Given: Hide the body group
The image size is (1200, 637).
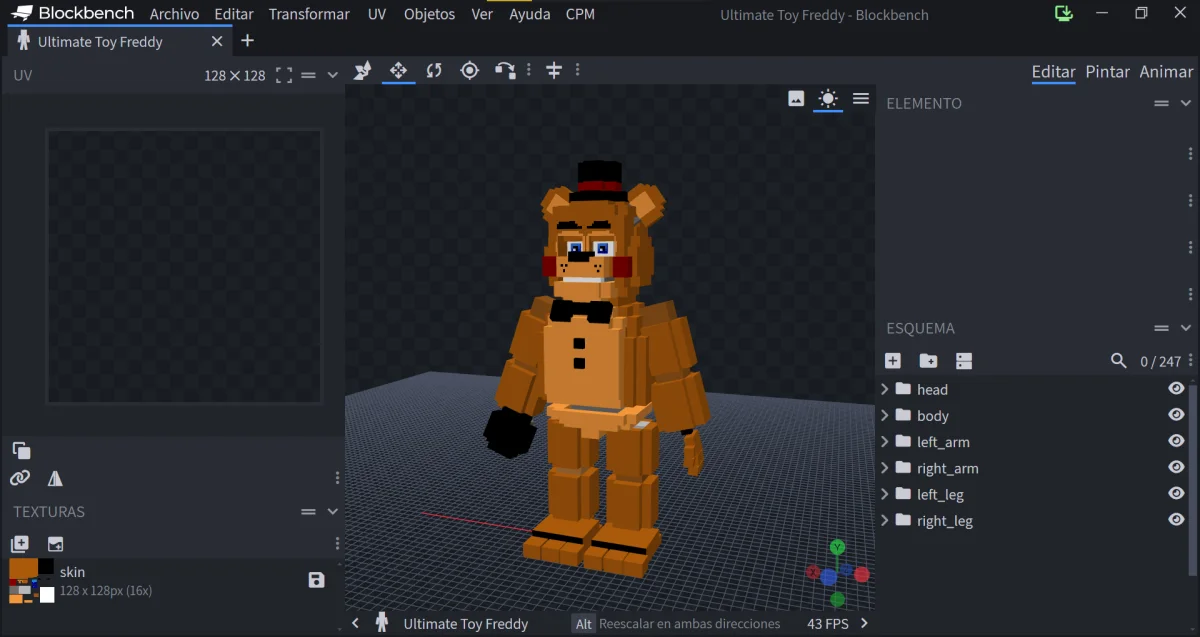Looking at the screenshot, I should 1176,415.
